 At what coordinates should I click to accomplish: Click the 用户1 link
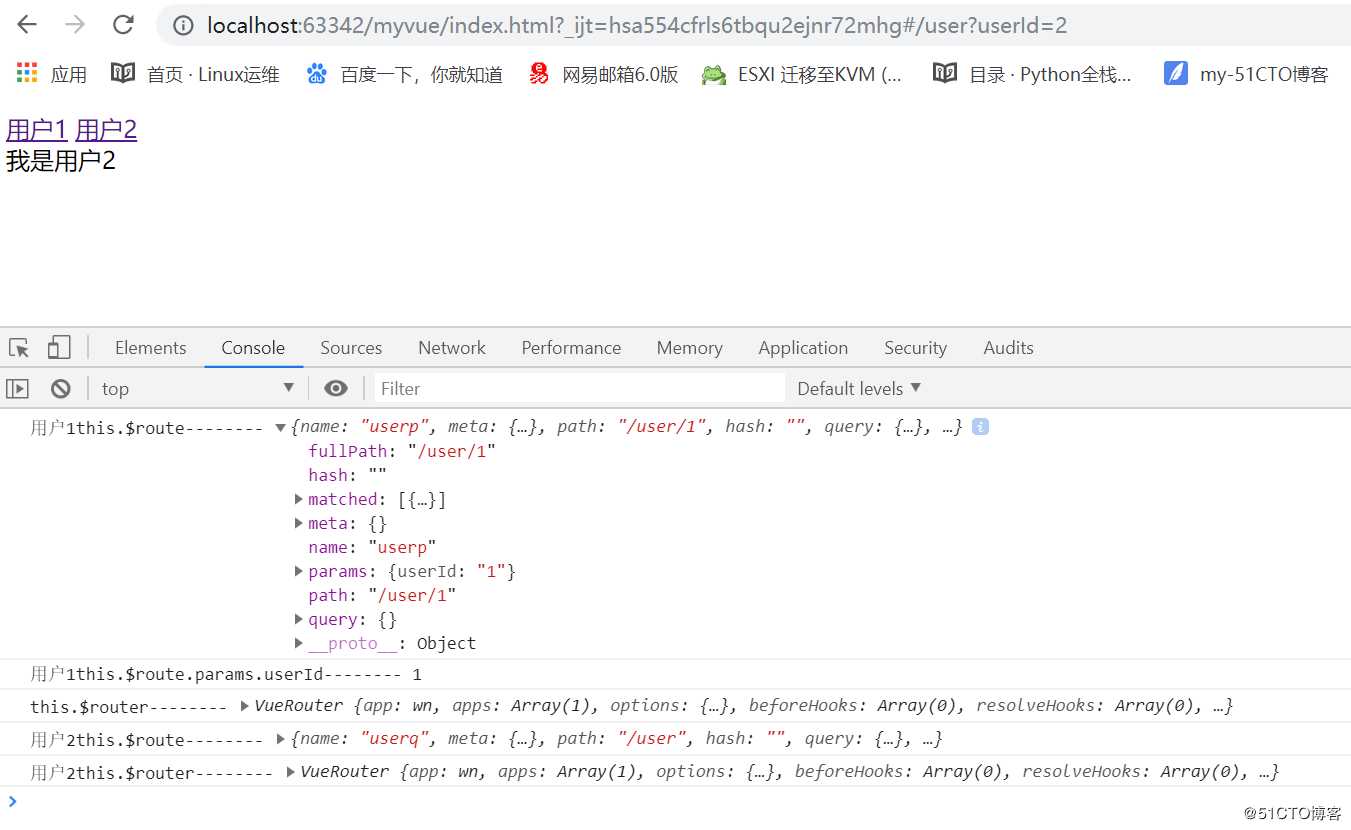click(36, 130)
